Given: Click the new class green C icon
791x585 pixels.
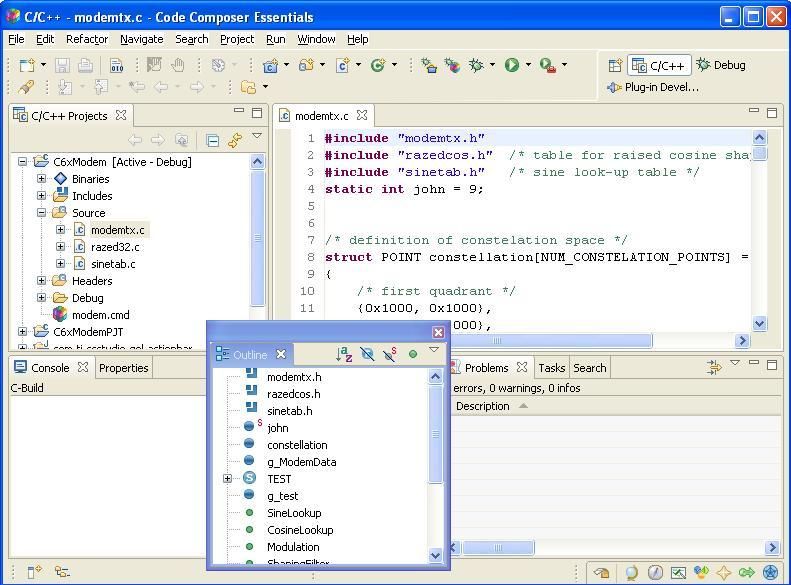Looking at the screenshot, I should click(378, 65).
